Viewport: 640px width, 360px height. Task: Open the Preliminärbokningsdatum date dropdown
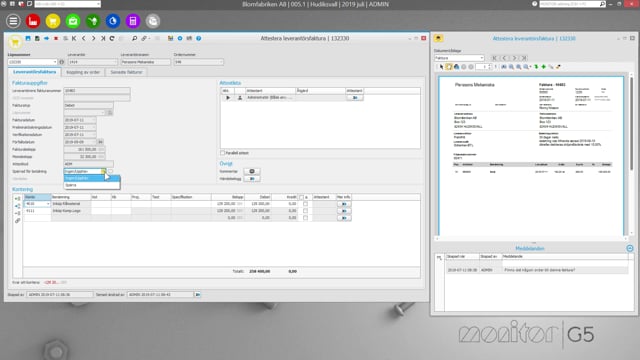(x=94, y=127)
